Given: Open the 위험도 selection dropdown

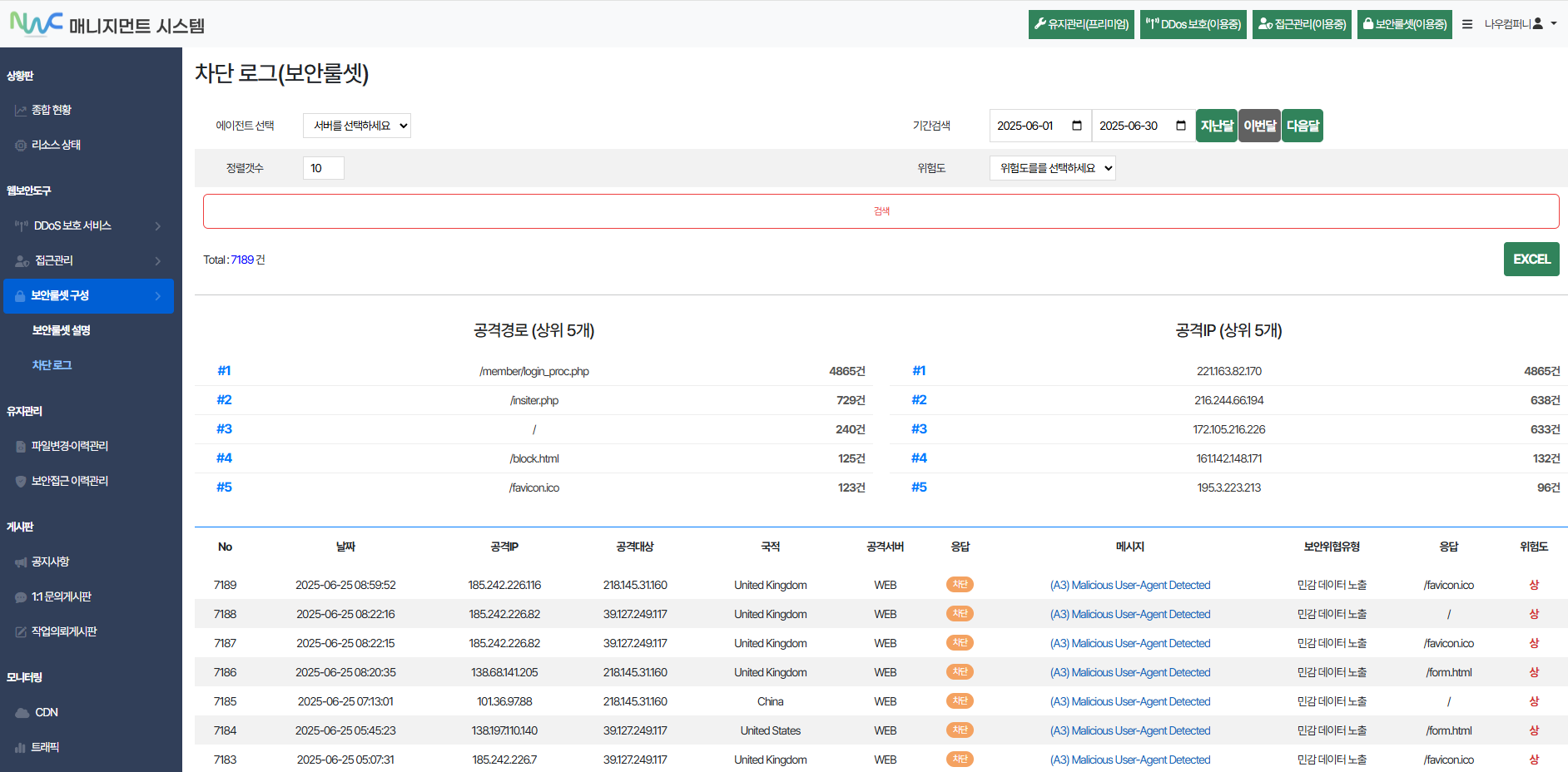Looking at the screenshot, I should click(1052, 168).
